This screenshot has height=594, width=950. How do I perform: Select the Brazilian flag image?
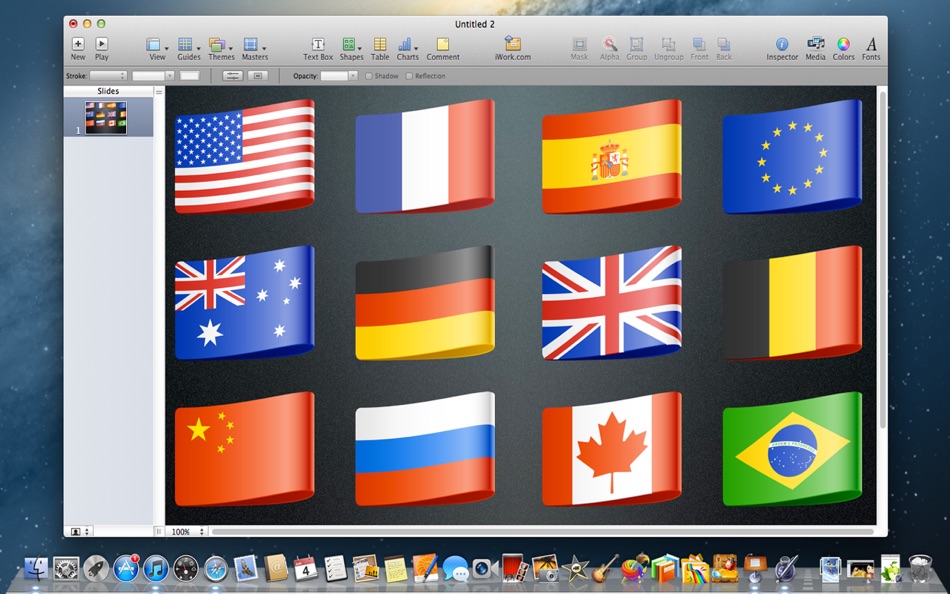tap(792, 449)
